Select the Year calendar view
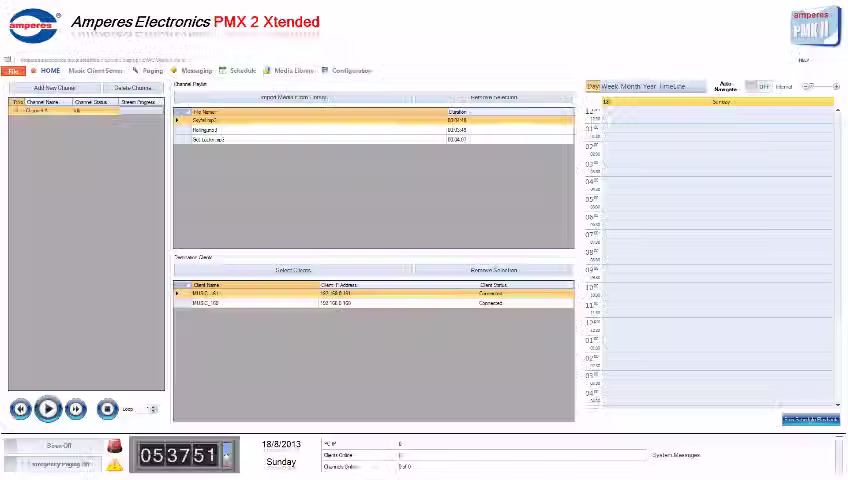 pos(650,86)
